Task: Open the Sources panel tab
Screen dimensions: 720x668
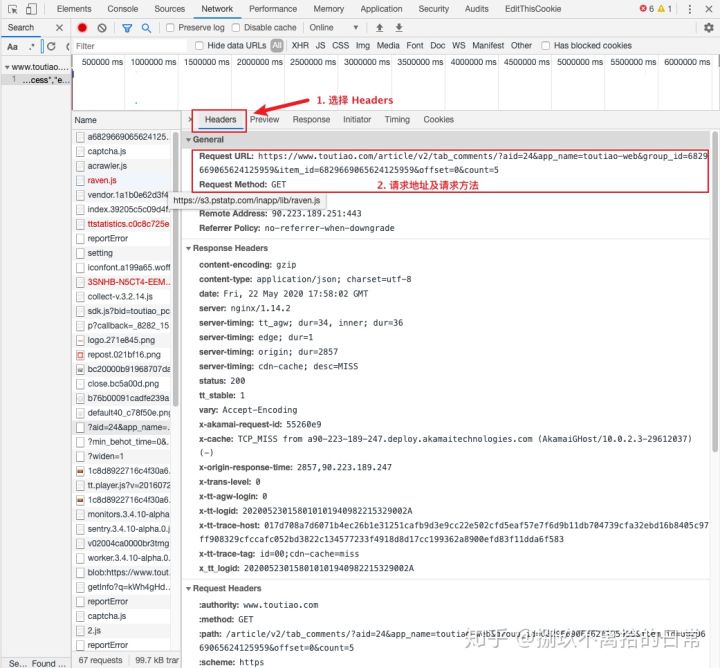Action: coord(169,9)
